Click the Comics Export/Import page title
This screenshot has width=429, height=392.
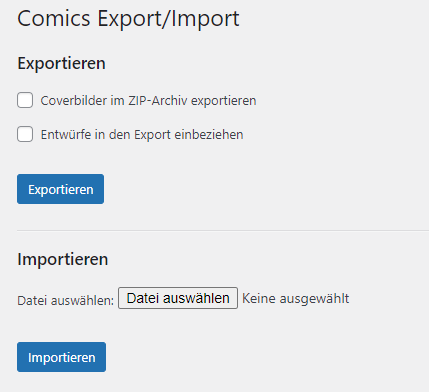pos(128,18)
